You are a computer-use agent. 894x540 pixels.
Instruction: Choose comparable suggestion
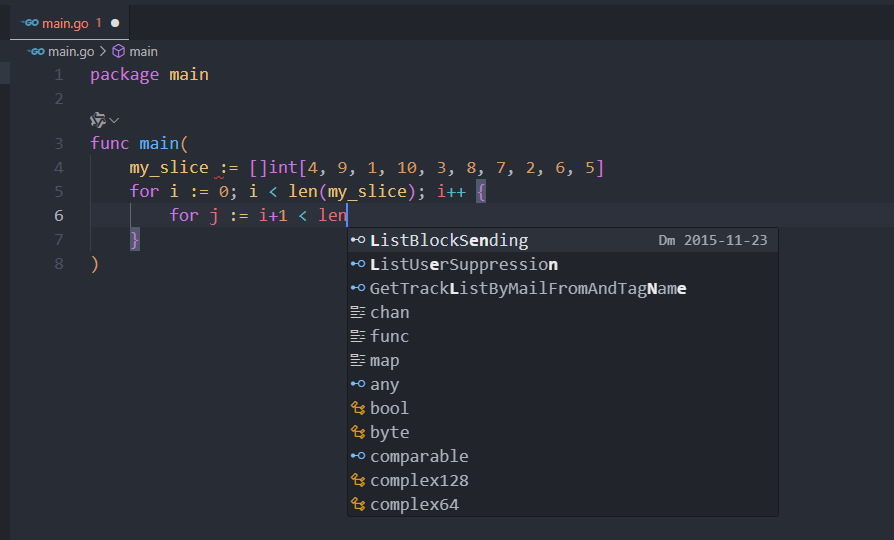(x=563, y=456)
